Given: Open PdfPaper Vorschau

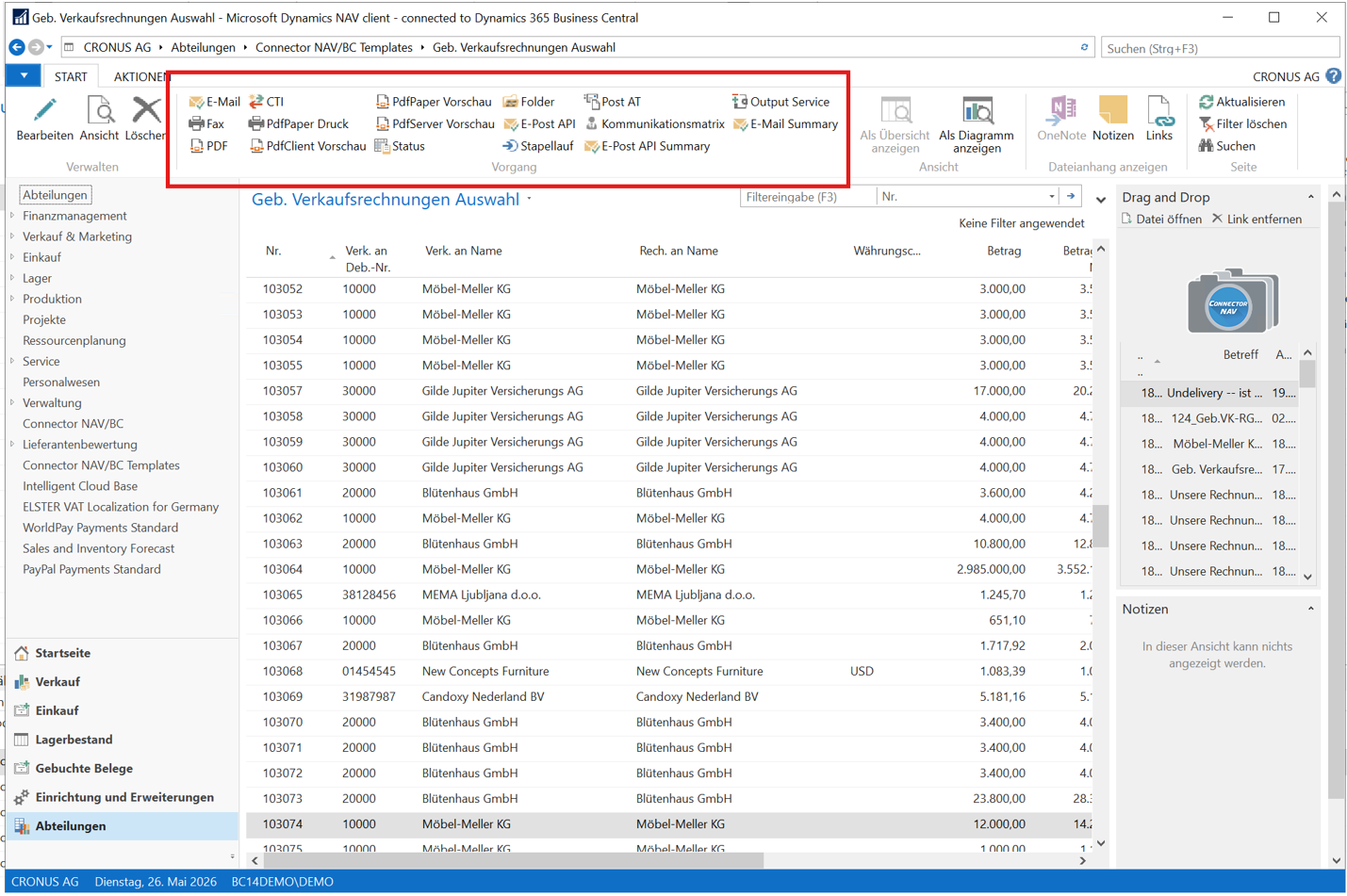Looking at the screenshot, I should 434,102.
